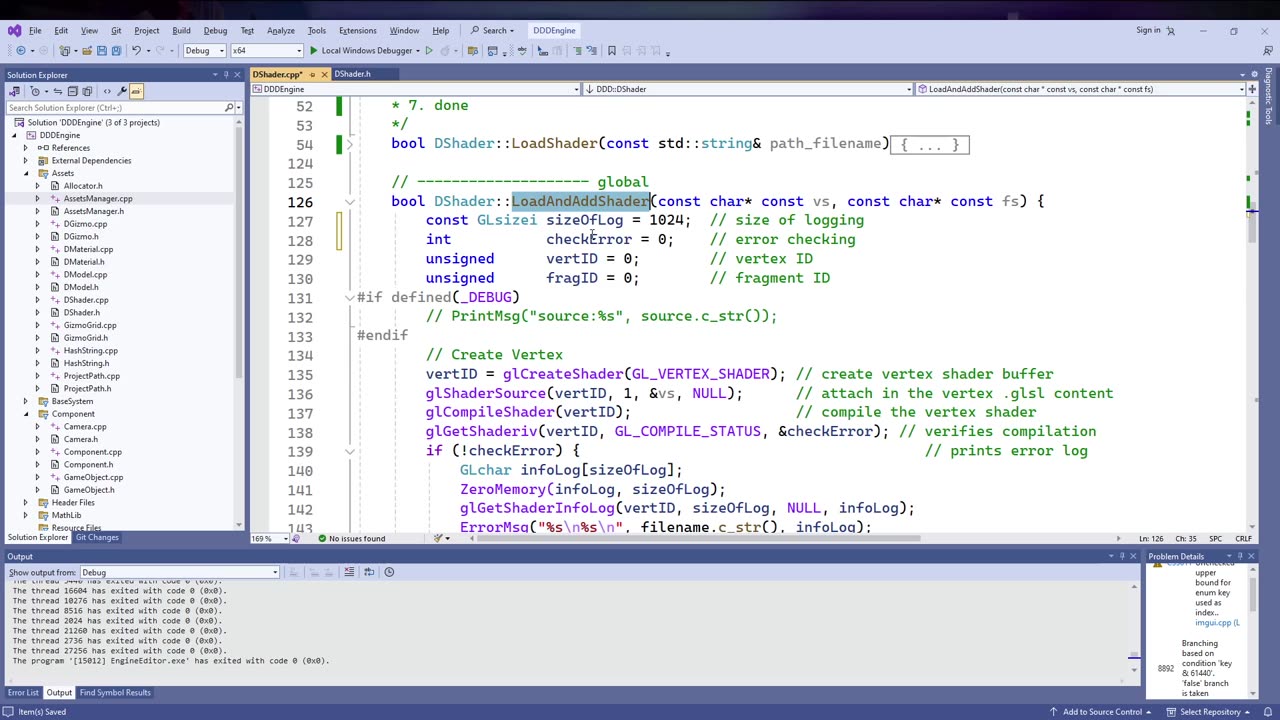Close the DShader.cpp tab
This screenshot has width=1280, height=720.
click(323, 74)
